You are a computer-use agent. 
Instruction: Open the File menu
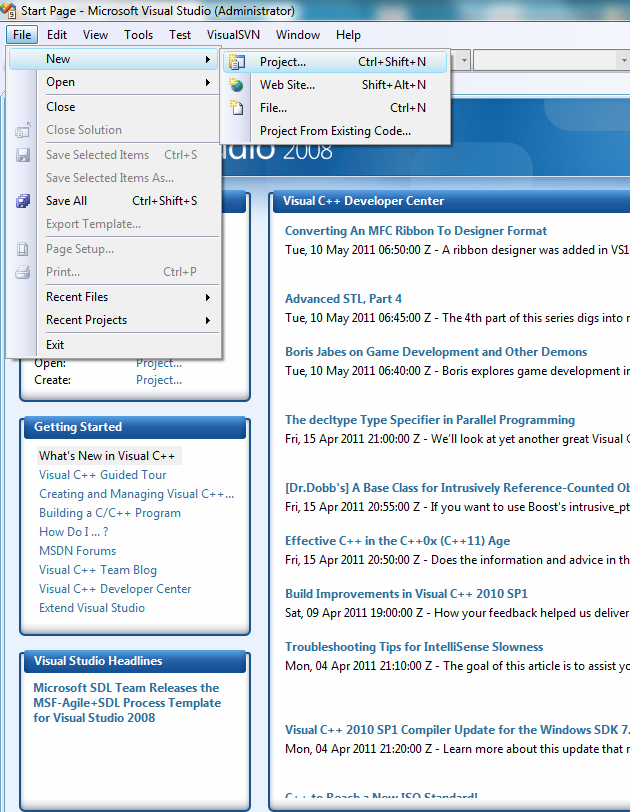(x=22, y=35)
